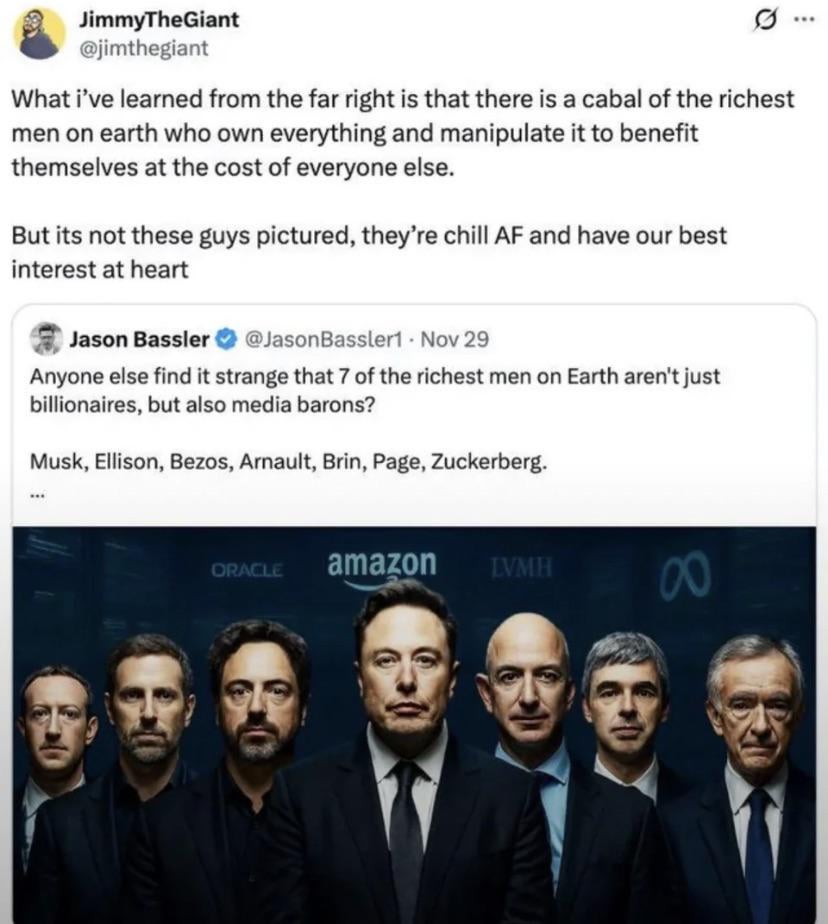This screenshot has height=924, width=828.
Task: Click the "What i've learned" tweet paragraph
Action: tap(400, 132)
